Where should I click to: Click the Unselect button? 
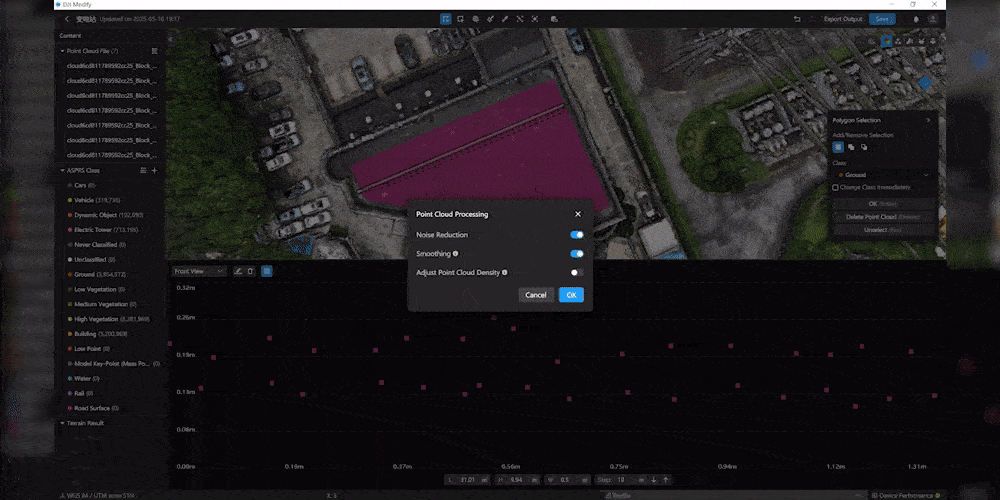click(883, 230)
